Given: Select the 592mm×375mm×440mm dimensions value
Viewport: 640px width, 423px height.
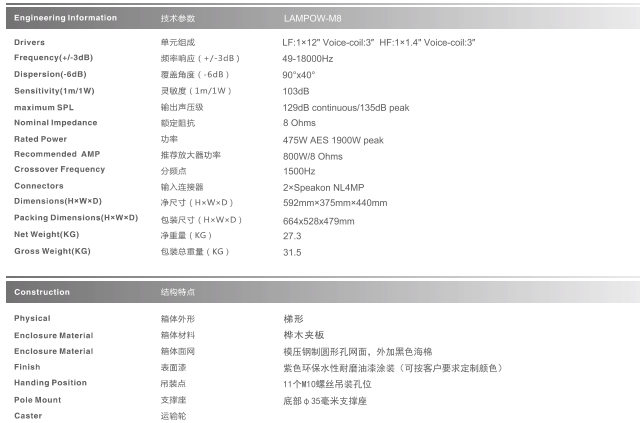Looking at the screenshot, I should tap(334, 203).
